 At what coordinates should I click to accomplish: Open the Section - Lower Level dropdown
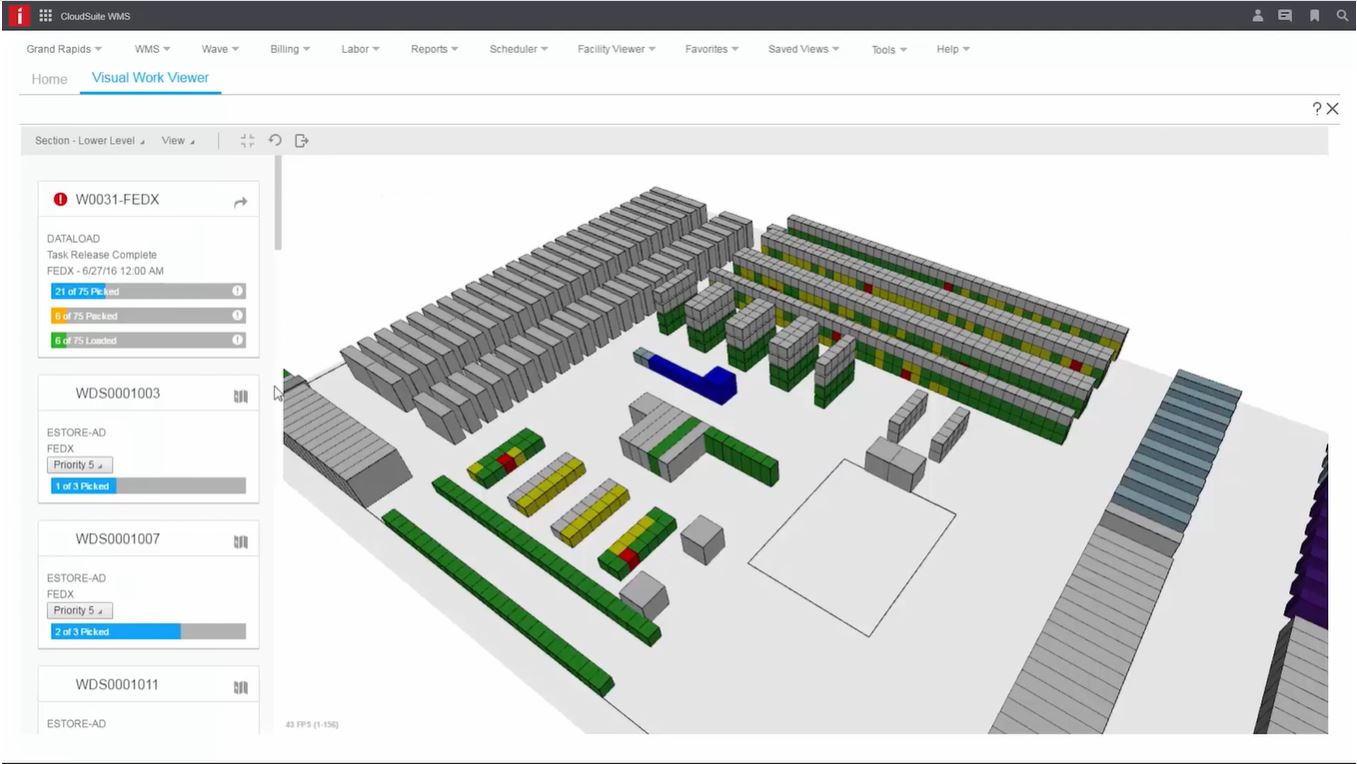tap(89, 141)
